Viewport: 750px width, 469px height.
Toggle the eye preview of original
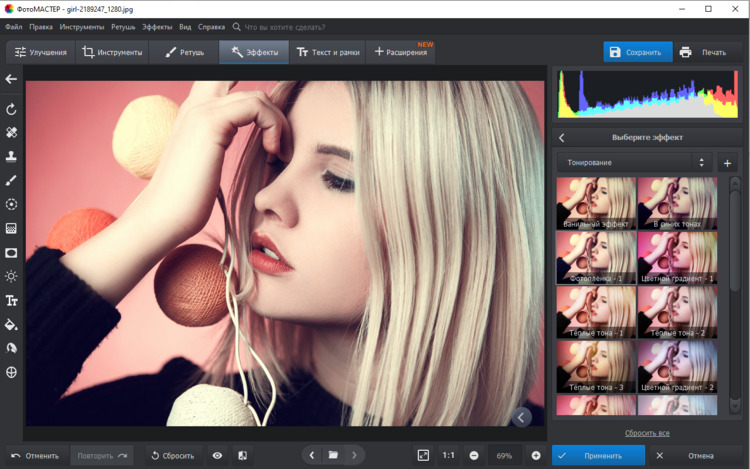217,455
